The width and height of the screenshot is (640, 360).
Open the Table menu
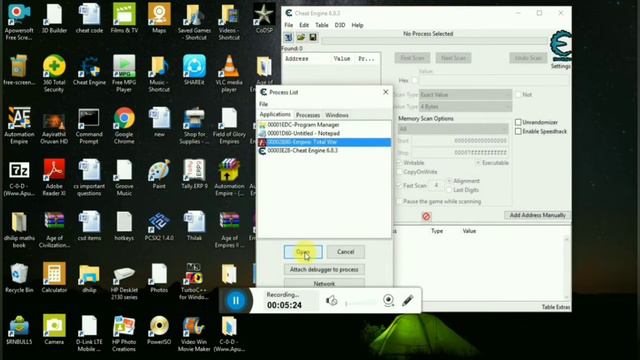pos(322,25)
